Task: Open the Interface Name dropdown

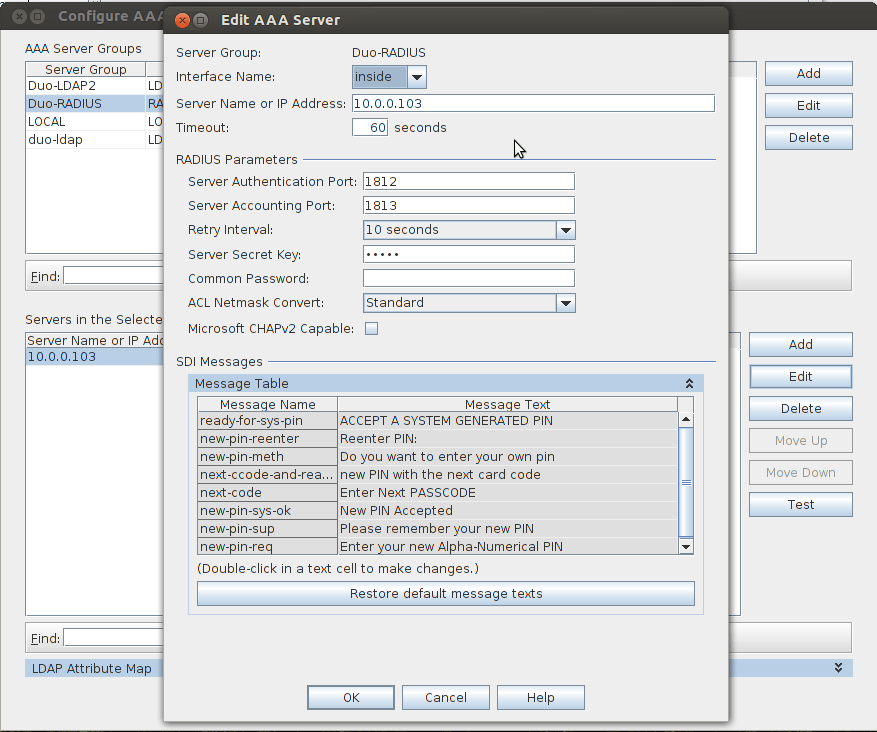Action: (416, 76)
